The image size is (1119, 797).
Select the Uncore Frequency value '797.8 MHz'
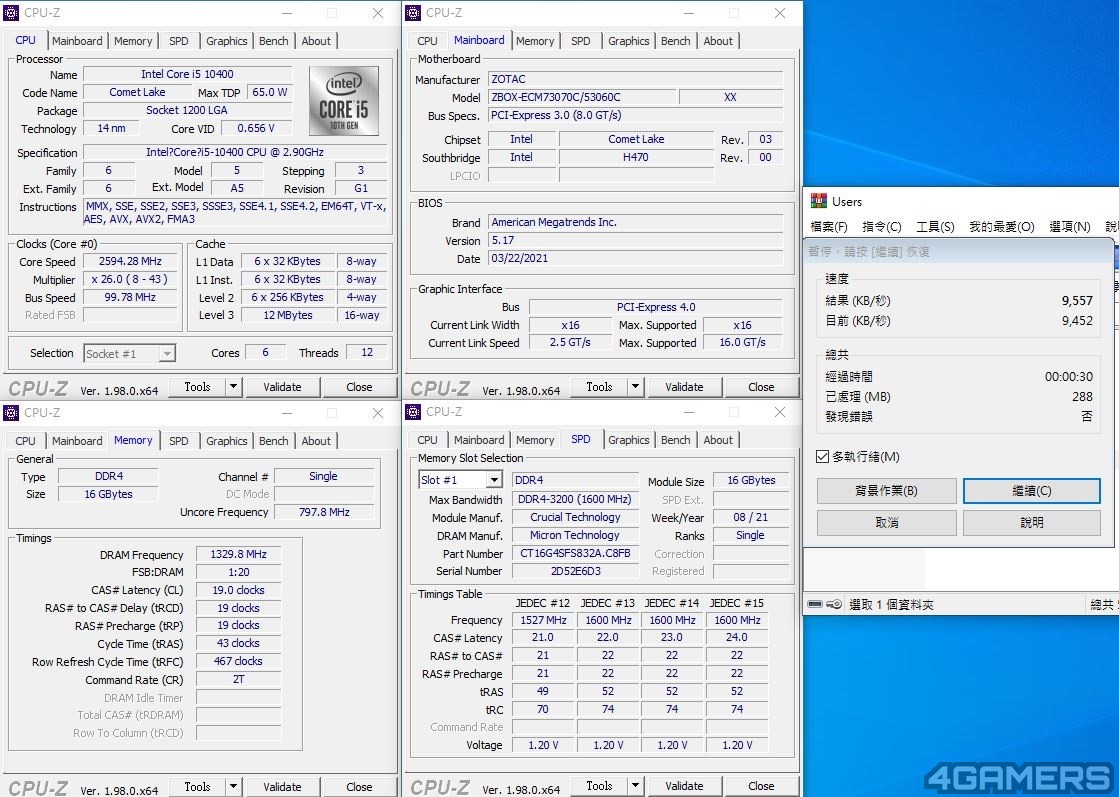324,512
